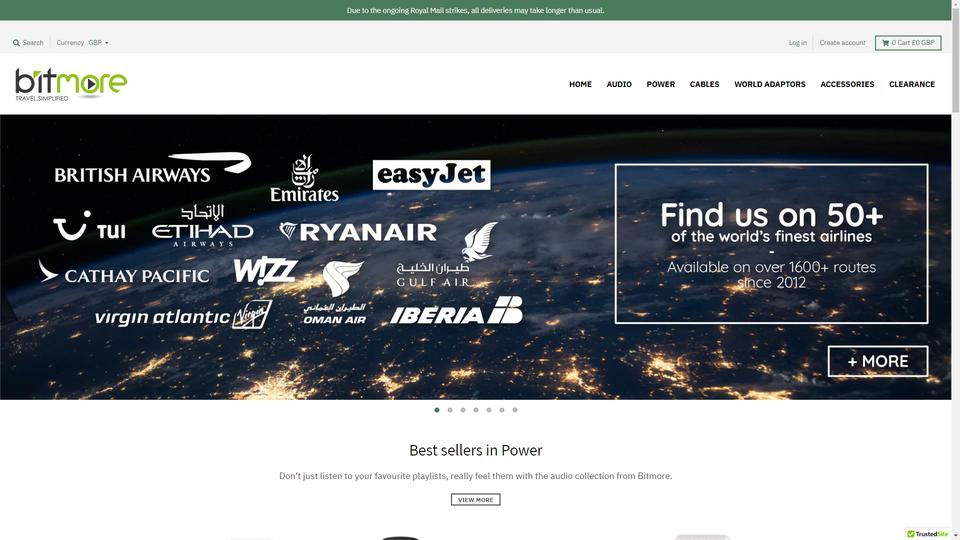Go to the last carousel slide dot
Image resolution: width=960 pixels, height=540 pixels.
tap(515, 410)
